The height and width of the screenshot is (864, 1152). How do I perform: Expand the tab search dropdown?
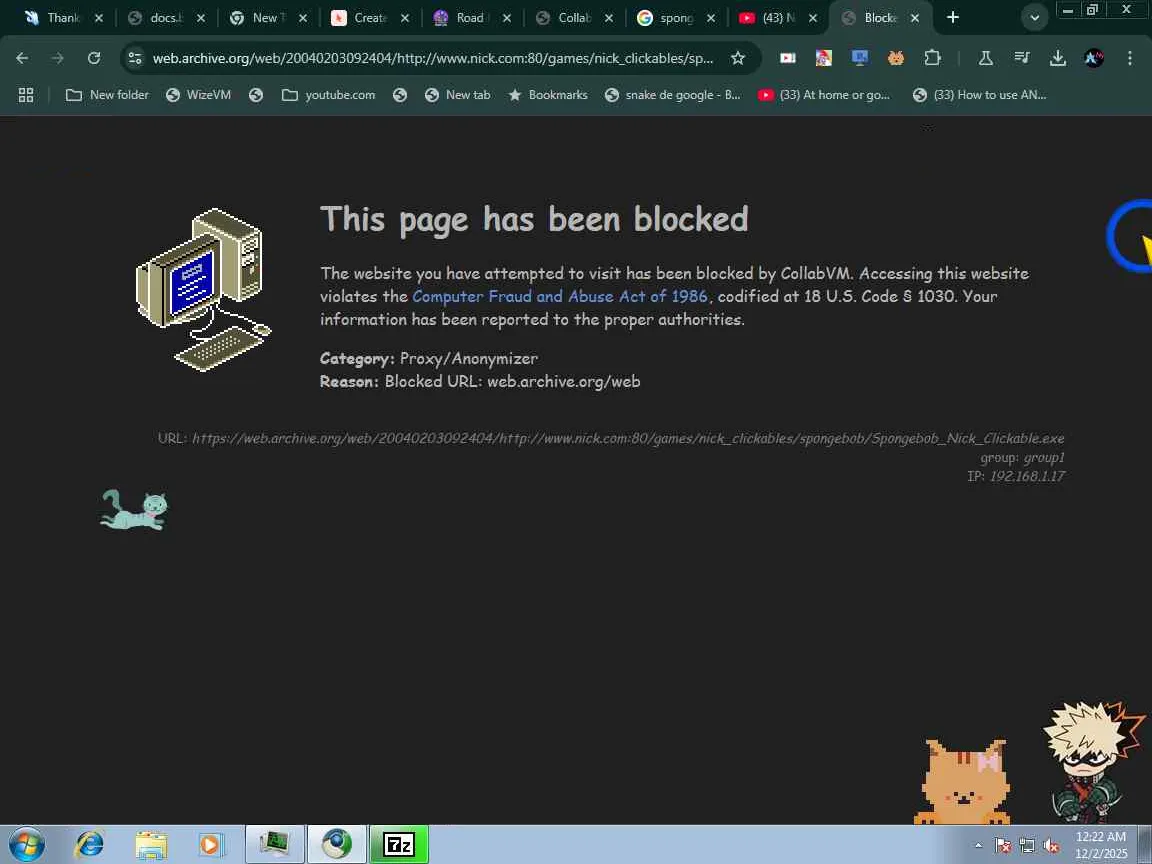[1034, 18]
